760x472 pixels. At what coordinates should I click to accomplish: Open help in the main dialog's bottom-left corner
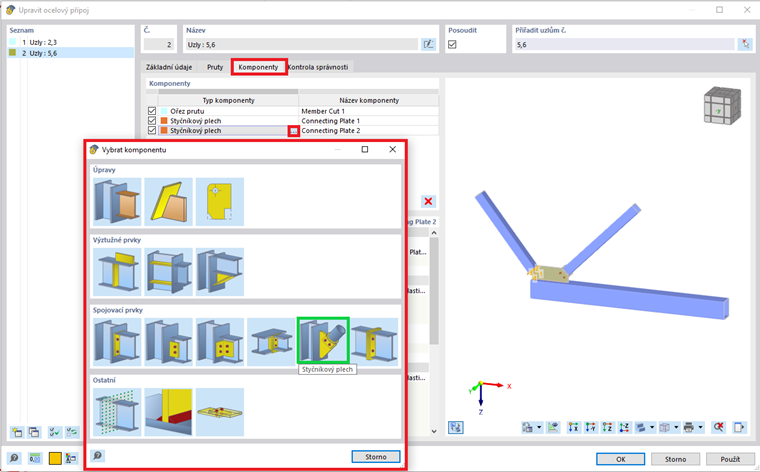14,458
